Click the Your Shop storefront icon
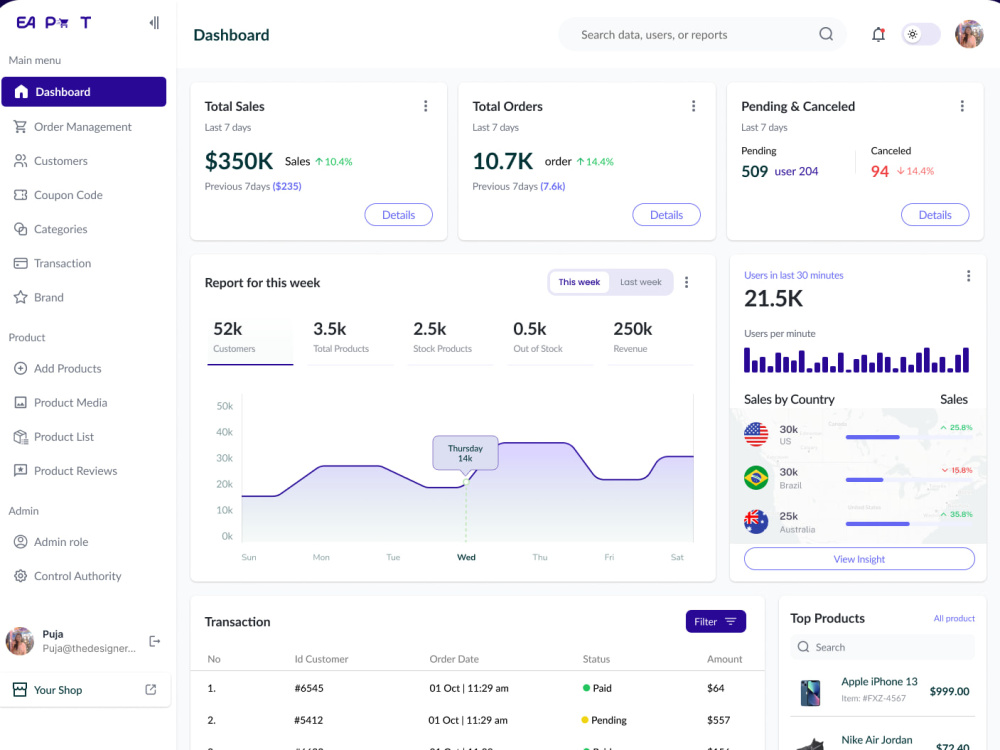This screenshot has height=750, width=1000. (x=20, y=690)
